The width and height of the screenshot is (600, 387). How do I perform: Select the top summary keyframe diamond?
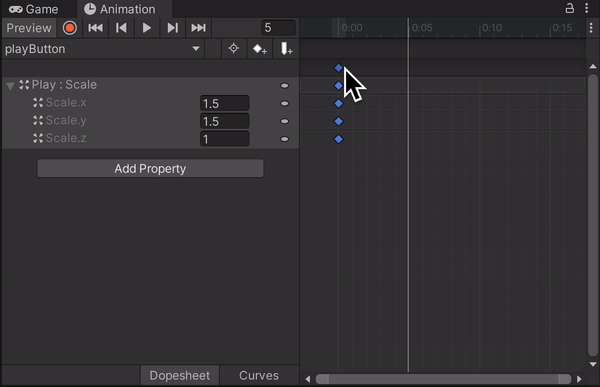click(x=338, y=68)
